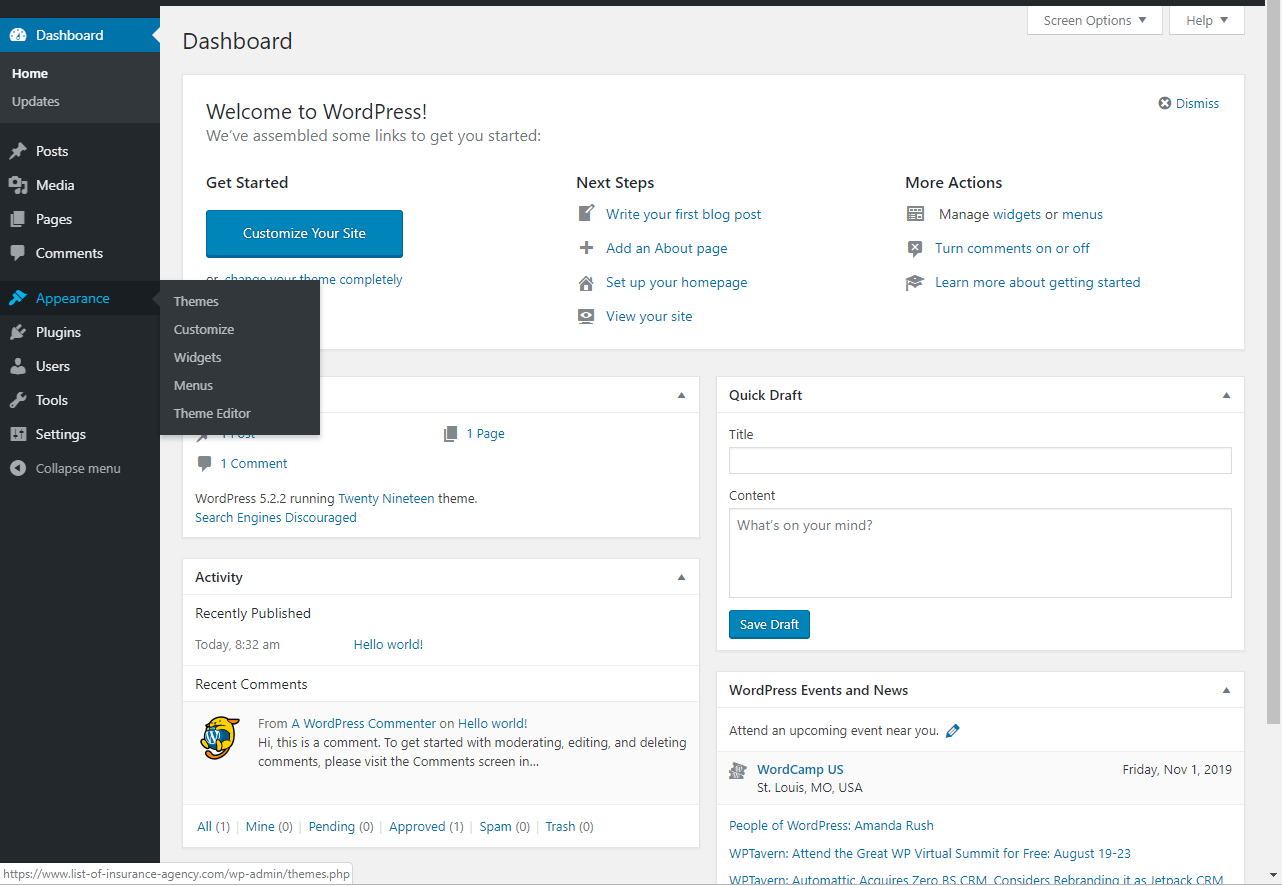Image resolution: width=1282 pixels, height=886 pixels.
Task: Show Spam comments
Action: click(495, 827)
